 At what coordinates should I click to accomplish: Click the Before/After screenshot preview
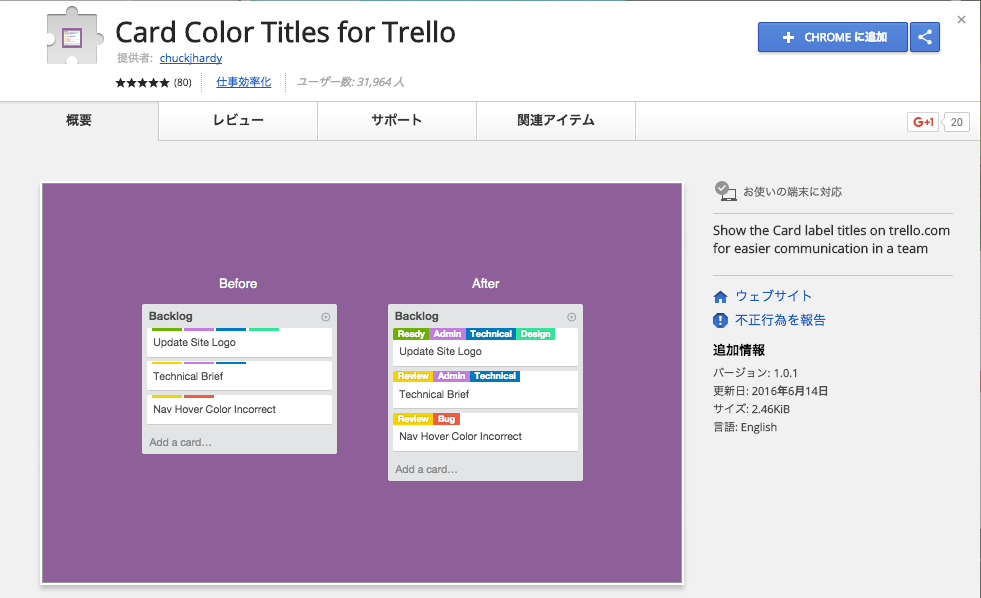pos(362,382)
